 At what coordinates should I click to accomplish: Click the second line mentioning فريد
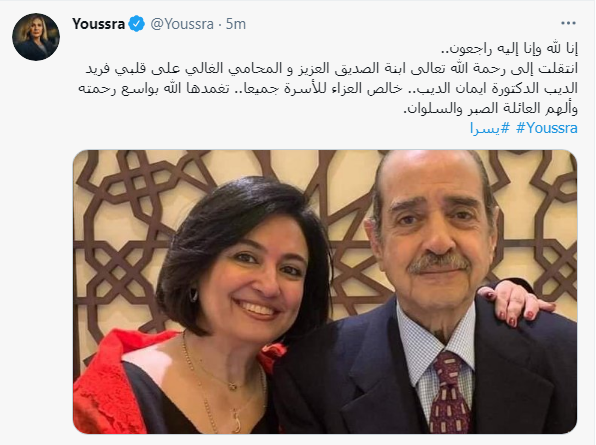point(331,68)
